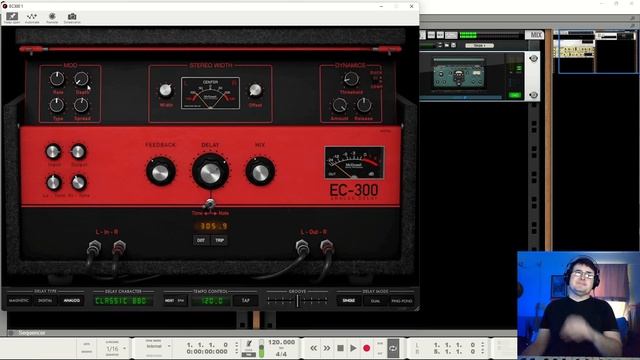Adjust the click level slider in transport
Image resolution: width=640 pixels, height=360 pixels.
pos(261,348)
